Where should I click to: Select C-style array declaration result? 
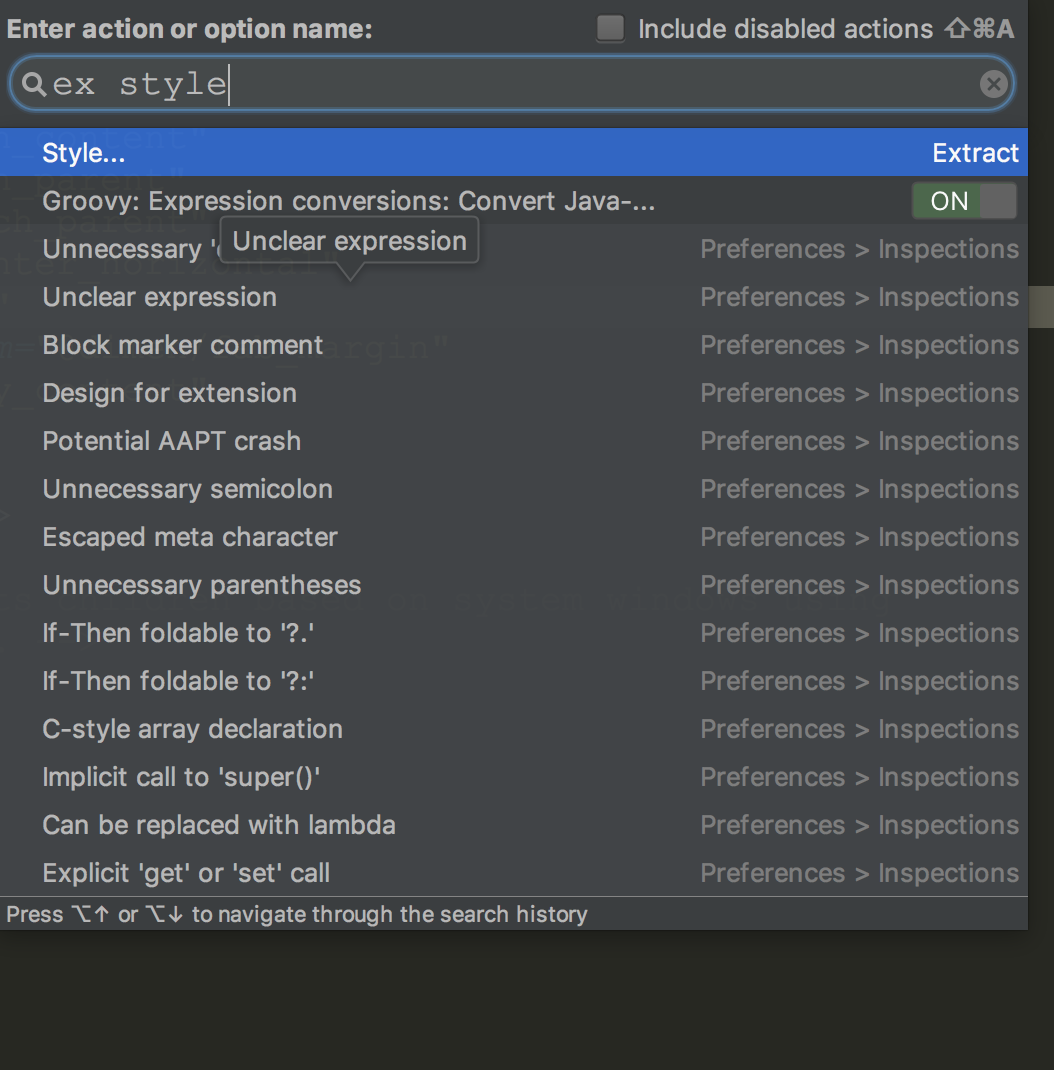(x=193, y=729)
